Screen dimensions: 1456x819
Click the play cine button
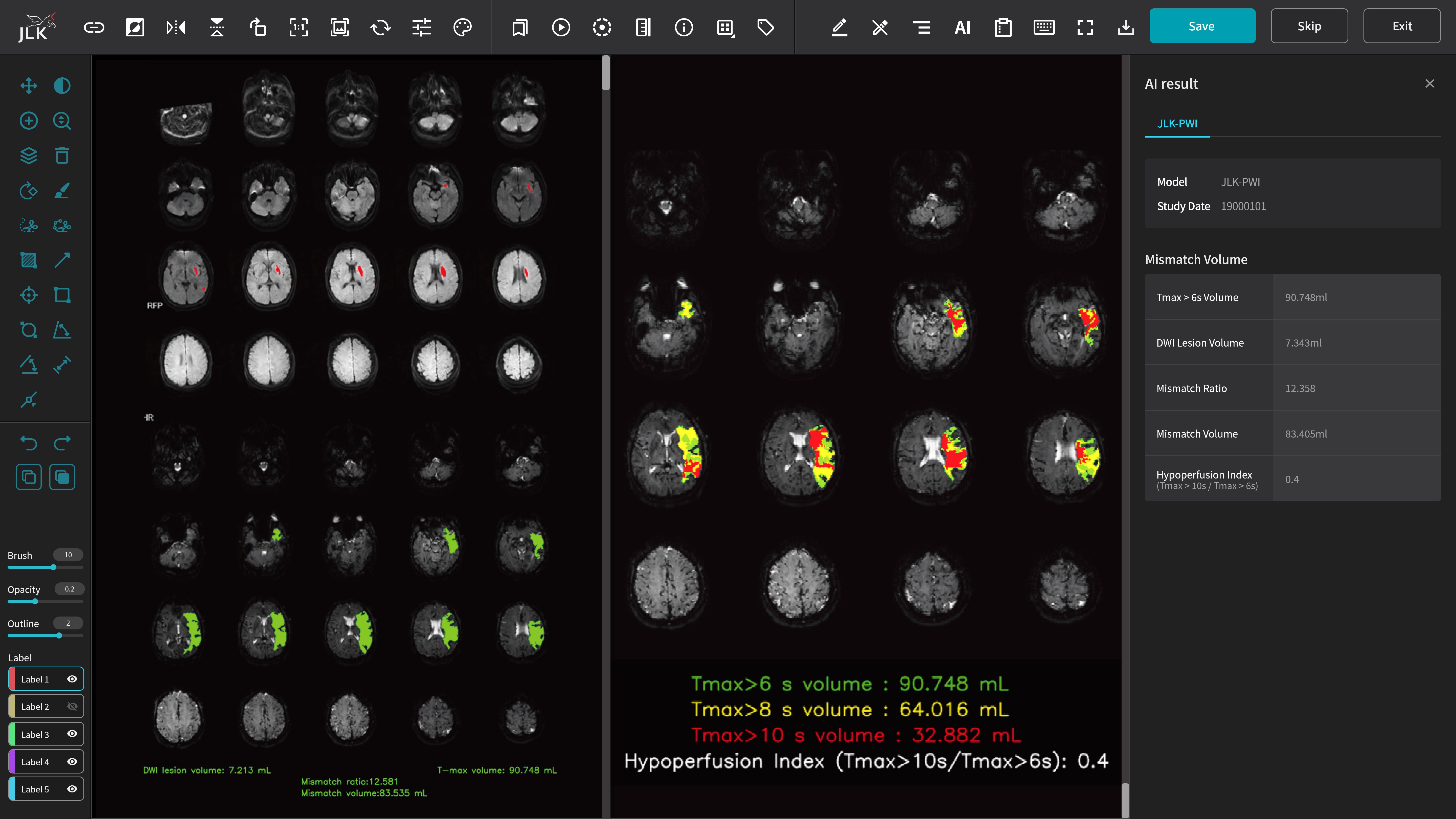[561, 27]
